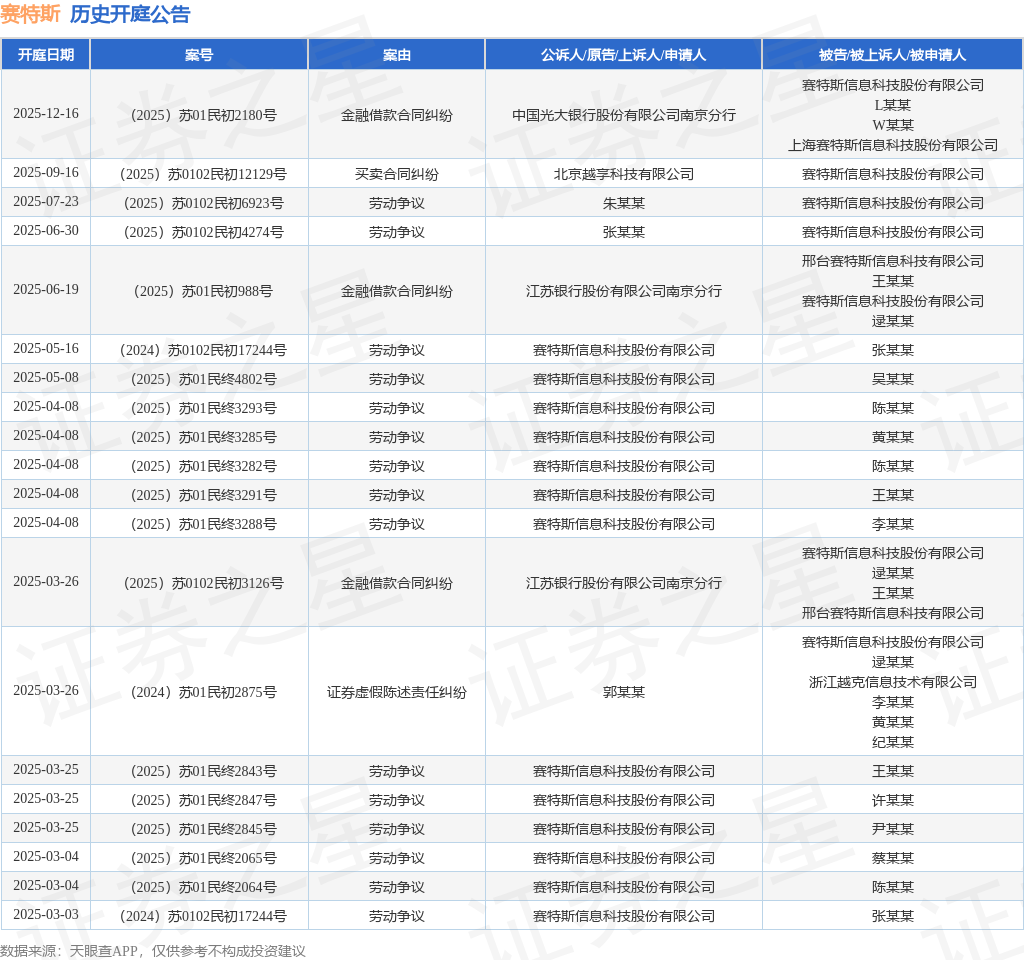Select case number (2025)苏0102民初6923号

pos(204,203)
